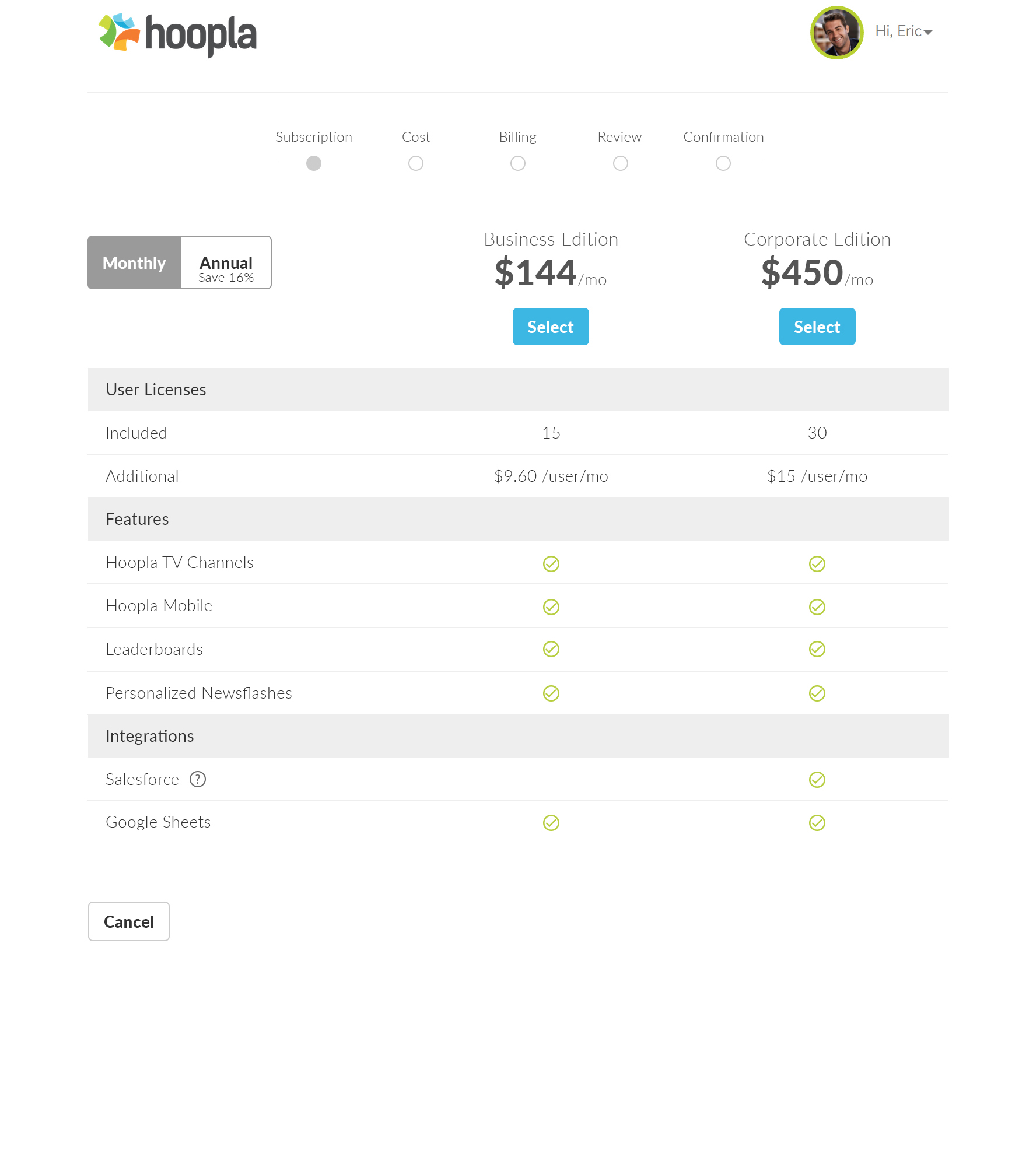Click Eric's profile avatar photo
The image size is (1036, 1164).
pyautogui.click(x=836, y=33)
